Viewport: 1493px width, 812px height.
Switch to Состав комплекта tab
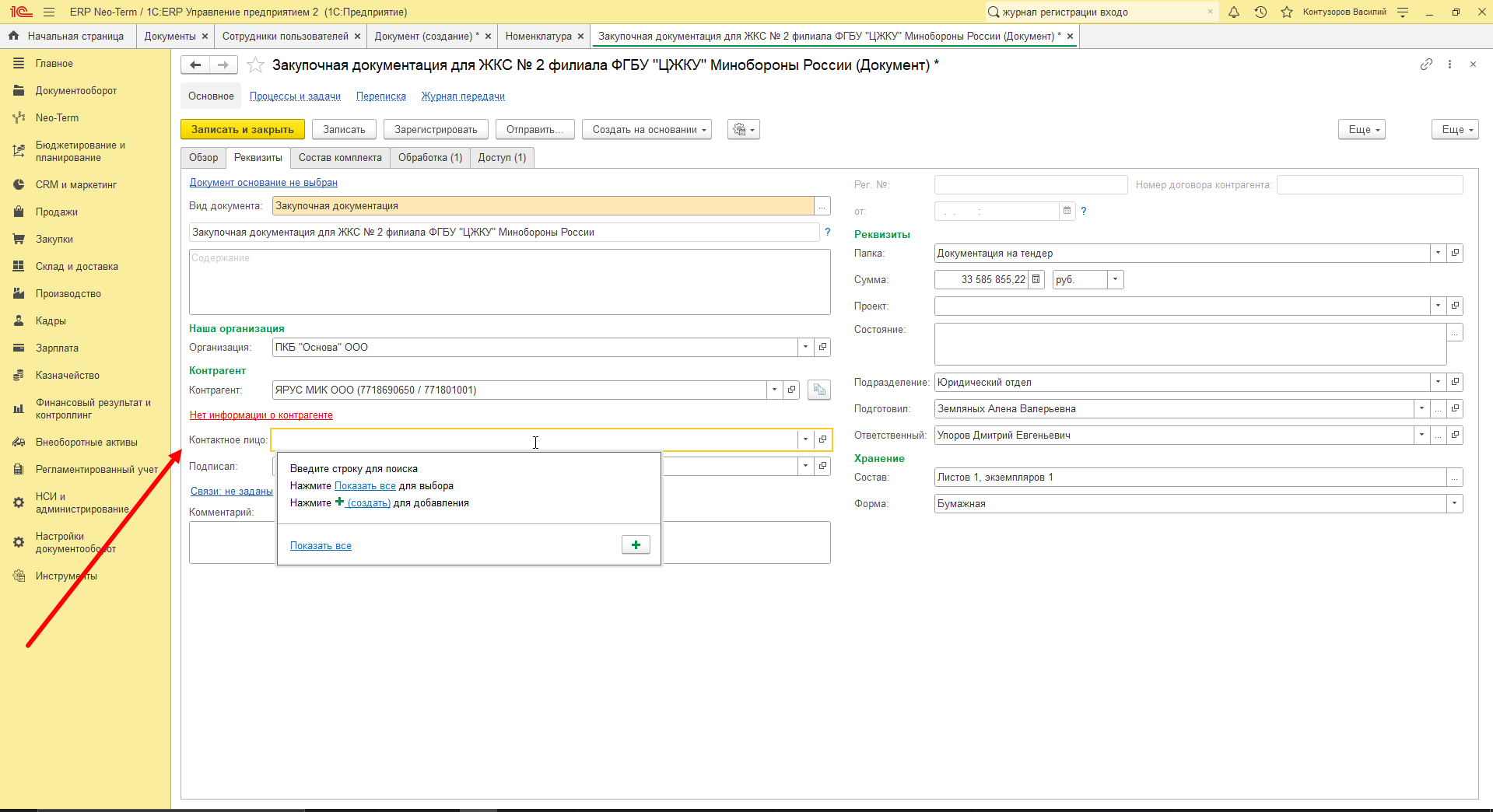point(340,157)
